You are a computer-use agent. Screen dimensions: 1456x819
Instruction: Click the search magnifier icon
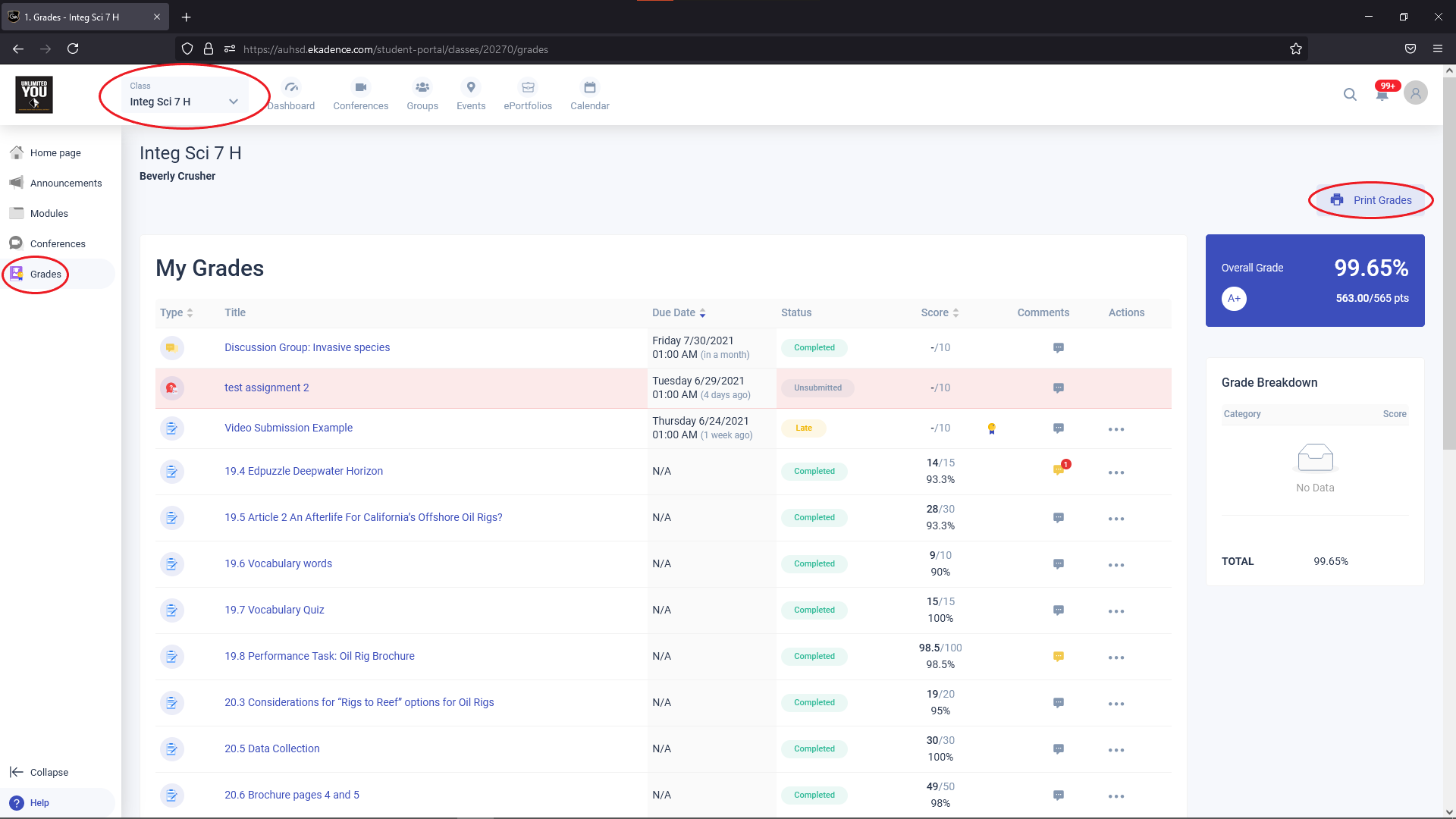(1350, 94)
